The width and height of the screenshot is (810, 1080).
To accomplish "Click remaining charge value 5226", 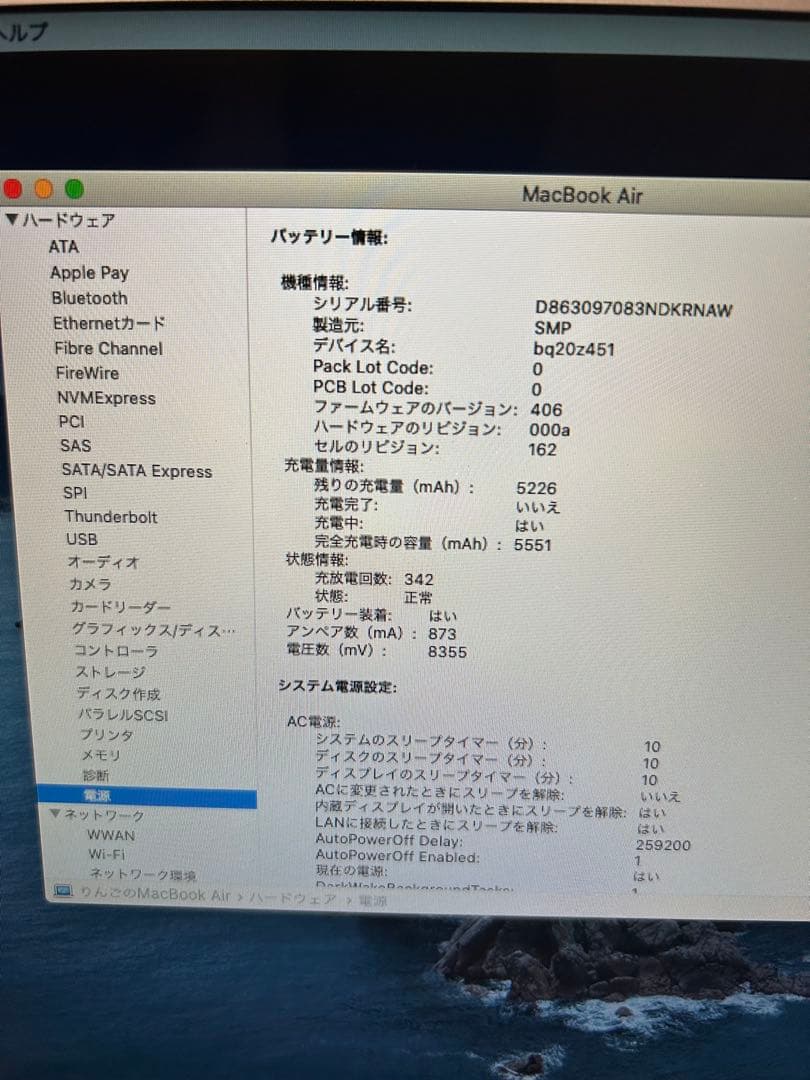I will click(536, 488).
